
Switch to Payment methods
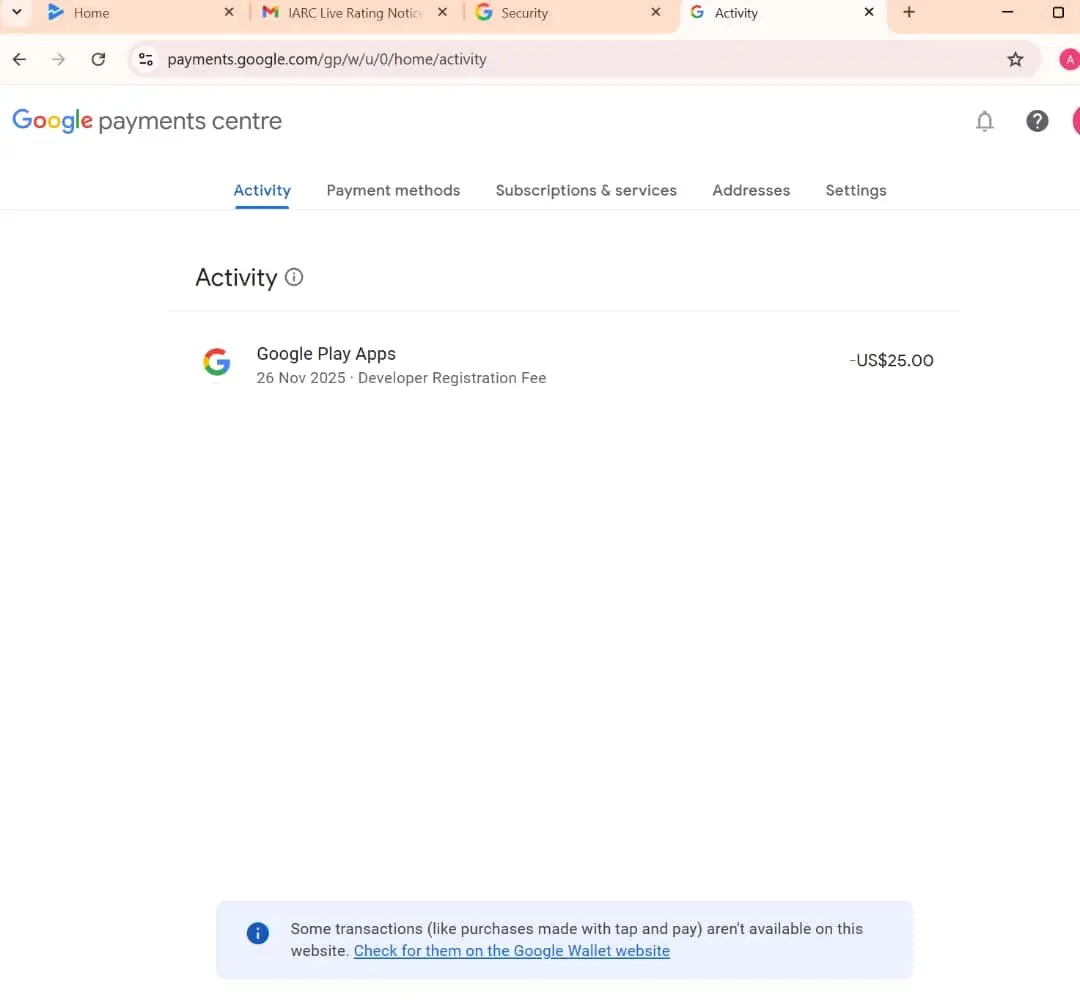pos(393,190)
